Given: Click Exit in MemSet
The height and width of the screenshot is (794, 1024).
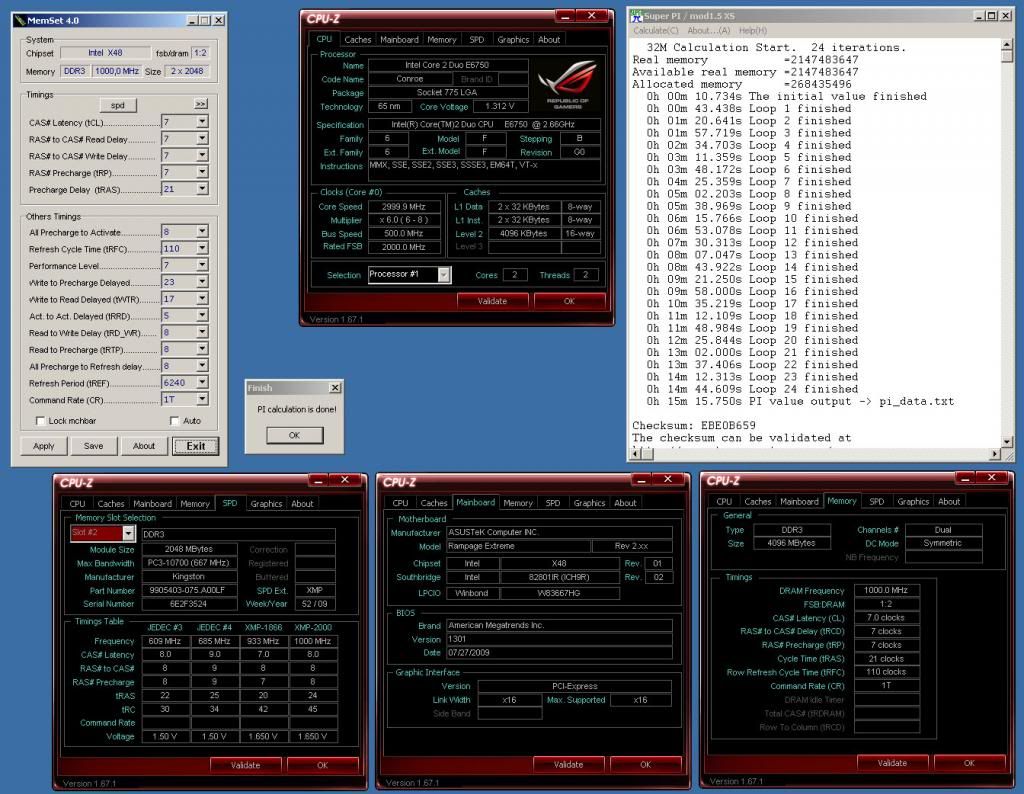Looking at the screenshot, I should [196, 446].
